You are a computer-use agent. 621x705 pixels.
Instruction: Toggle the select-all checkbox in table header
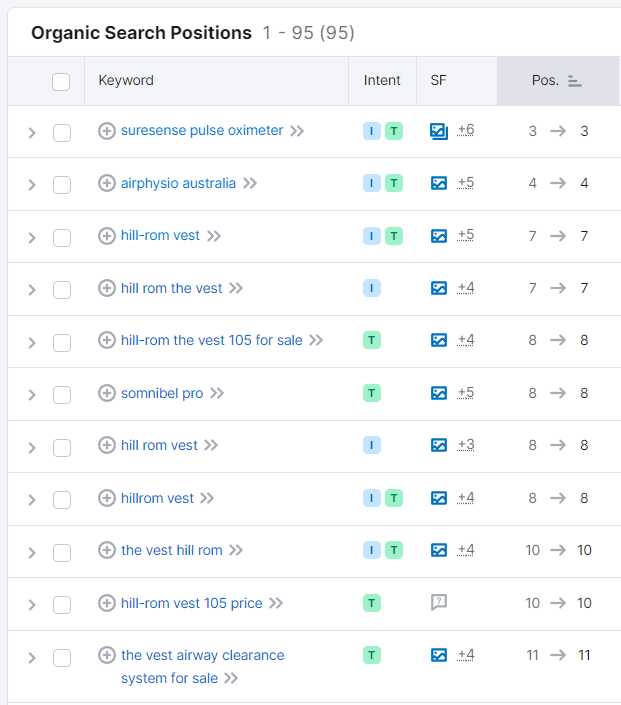(61, 82)
